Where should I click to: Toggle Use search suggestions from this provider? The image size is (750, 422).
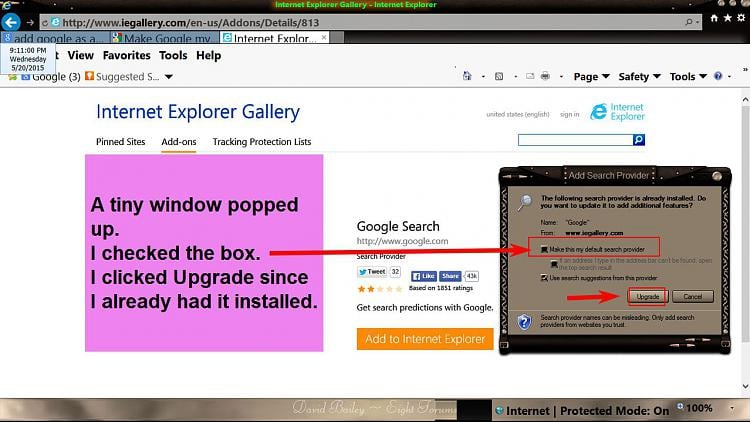544,278
